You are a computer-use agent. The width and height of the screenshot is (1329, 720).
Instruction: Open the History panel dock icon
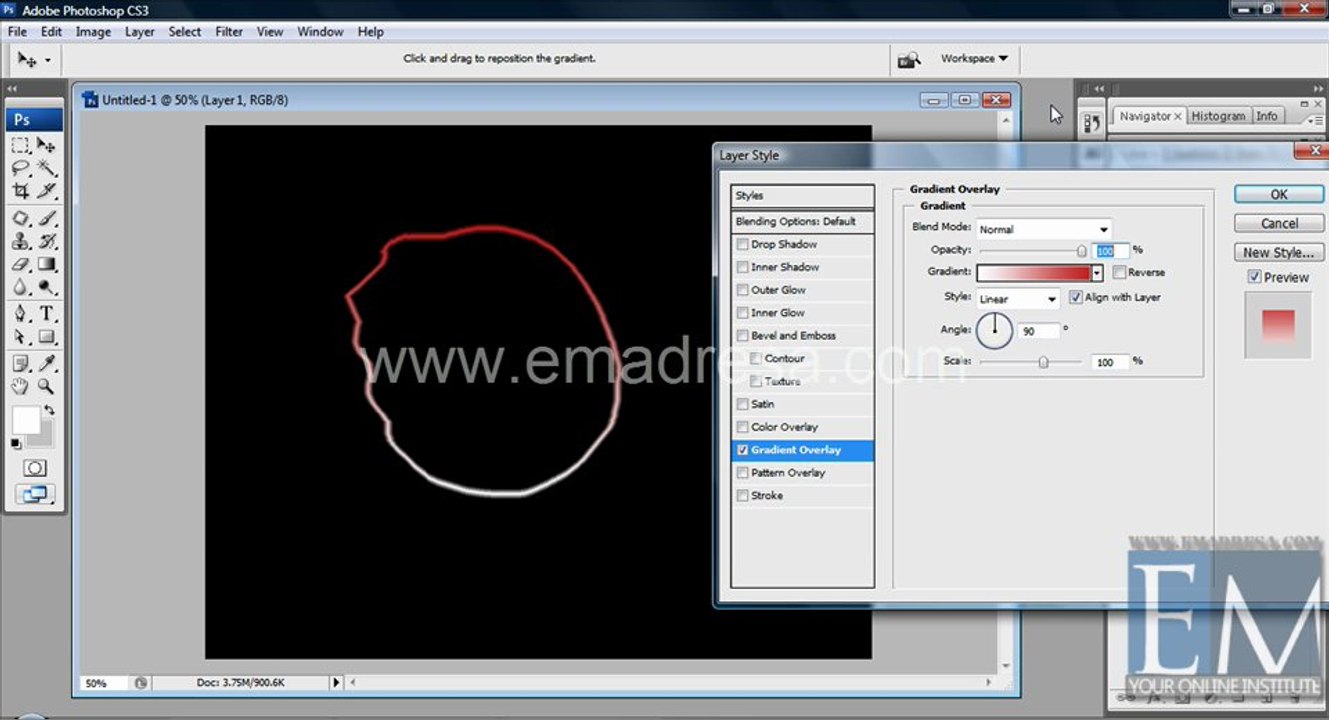[x=1091, y=124]
